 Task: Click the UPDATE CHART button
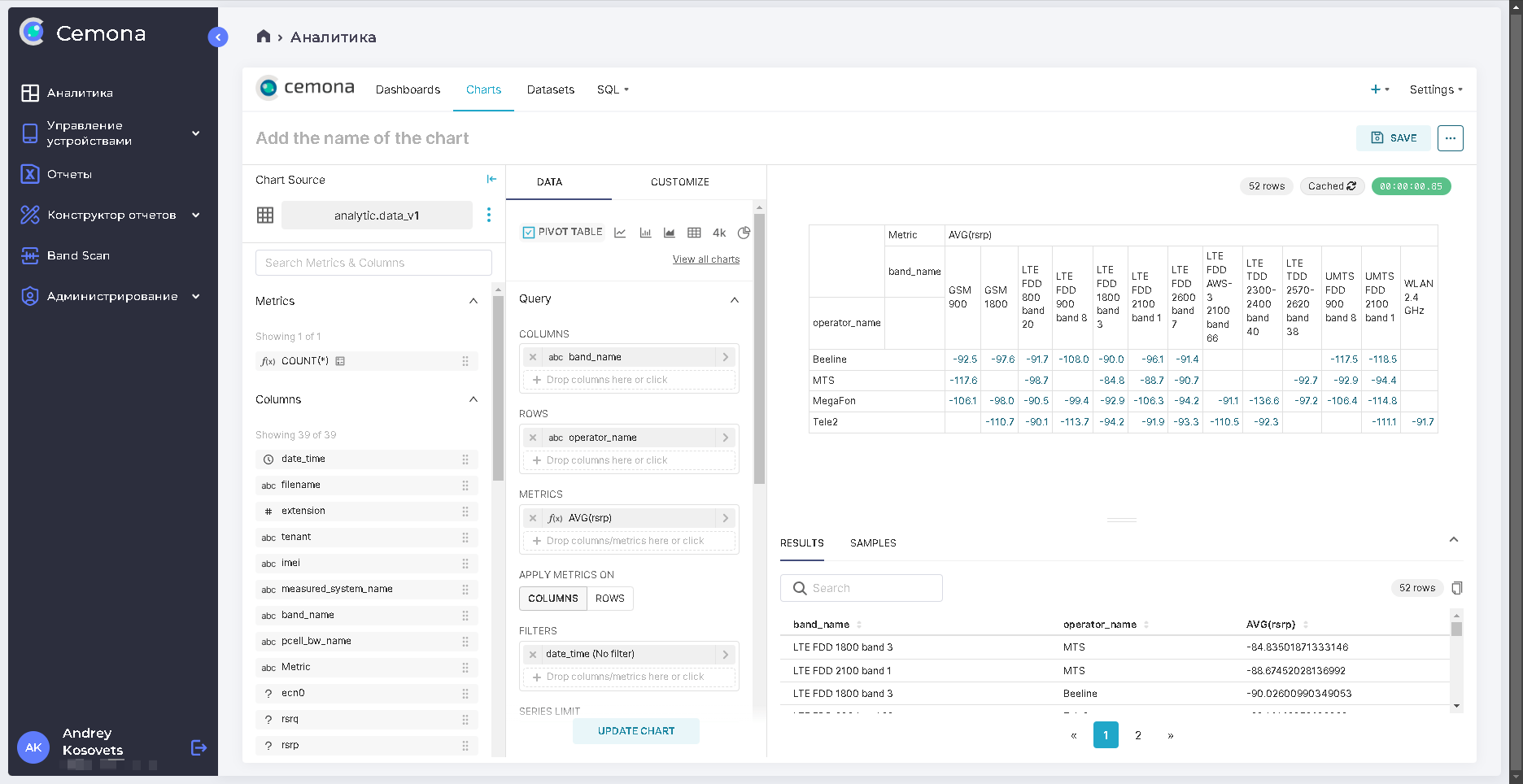coord(635,731)
